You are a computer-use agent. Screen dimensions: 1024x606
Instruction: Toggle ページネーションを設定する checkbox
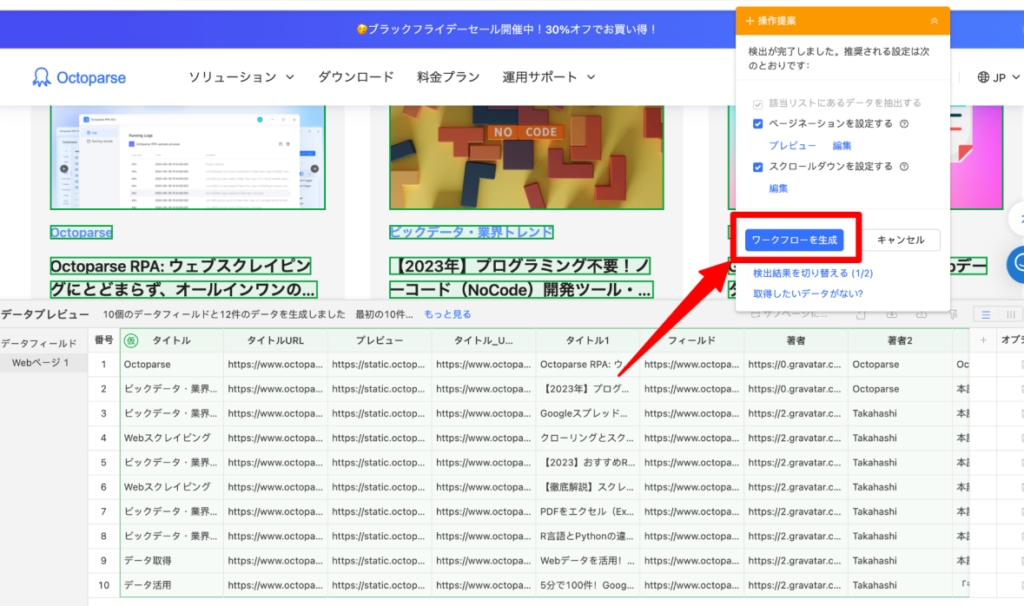pyautogui.click(x=758, y=124)
